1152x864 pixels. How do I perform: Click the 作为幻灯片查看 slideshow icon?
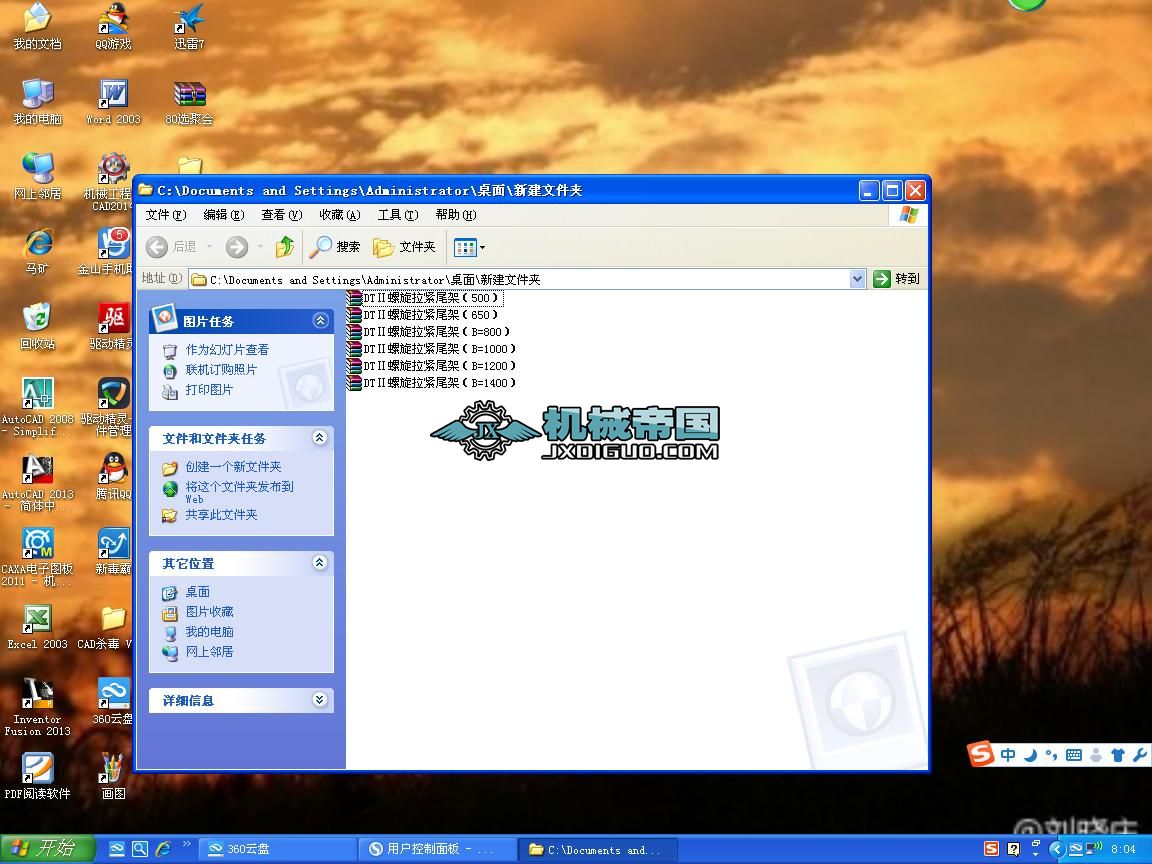point(170,349)
